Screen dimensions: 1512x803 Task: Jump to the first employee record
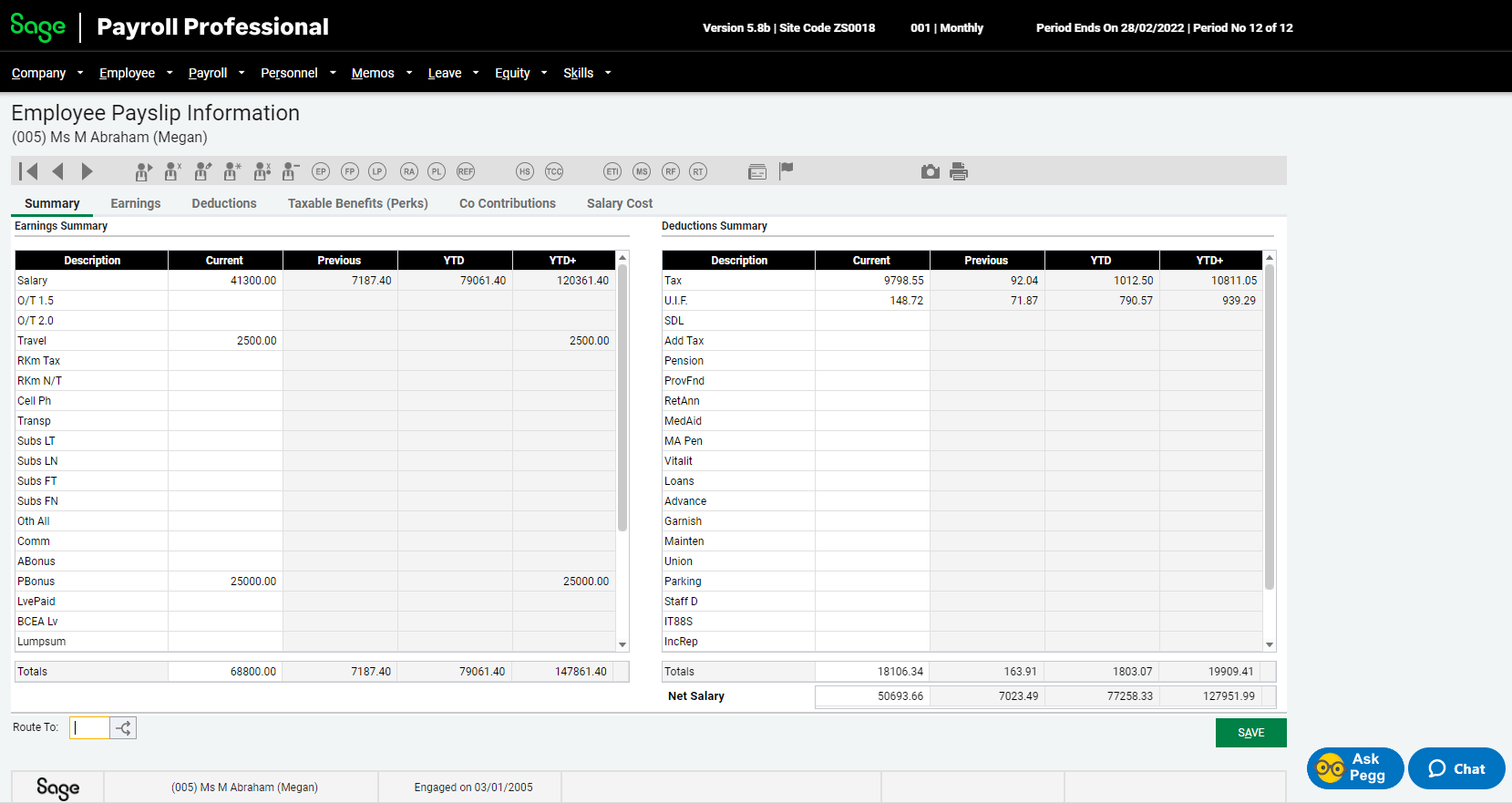coord(29,171)
